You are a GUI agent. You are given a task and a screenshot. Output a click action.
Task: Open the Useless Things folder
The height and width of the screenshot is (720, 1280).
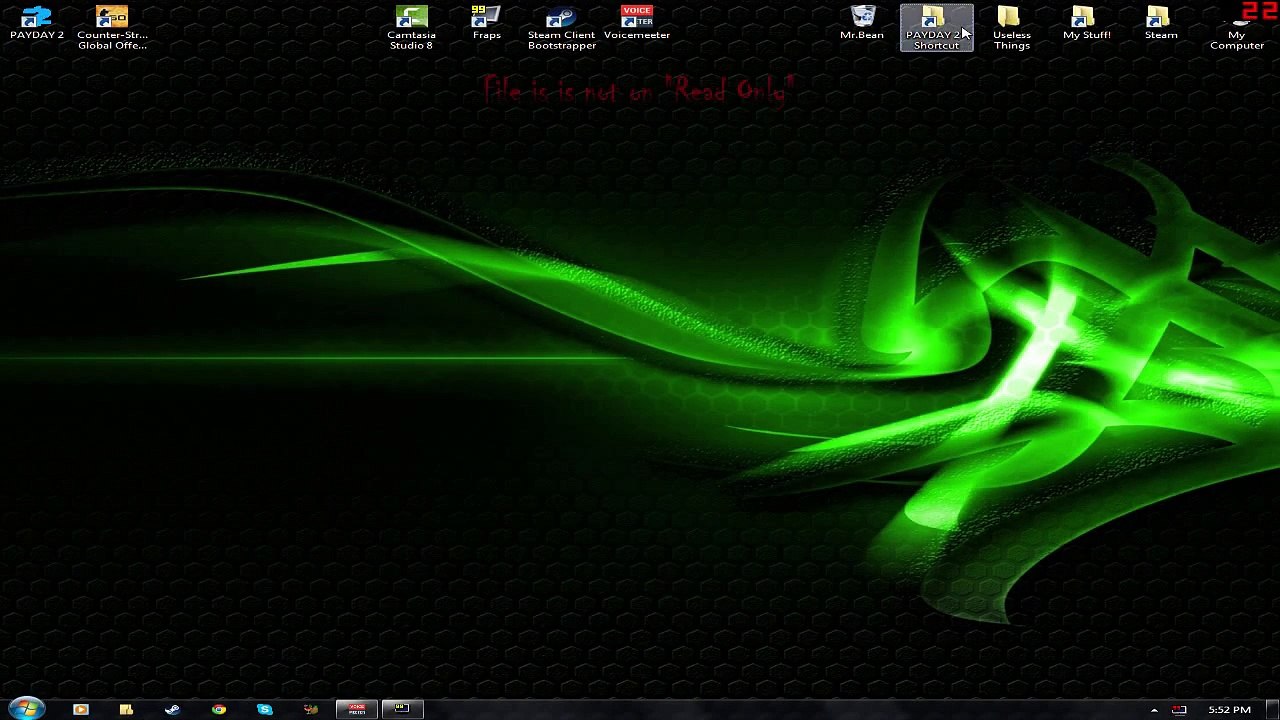[1011, 28]
